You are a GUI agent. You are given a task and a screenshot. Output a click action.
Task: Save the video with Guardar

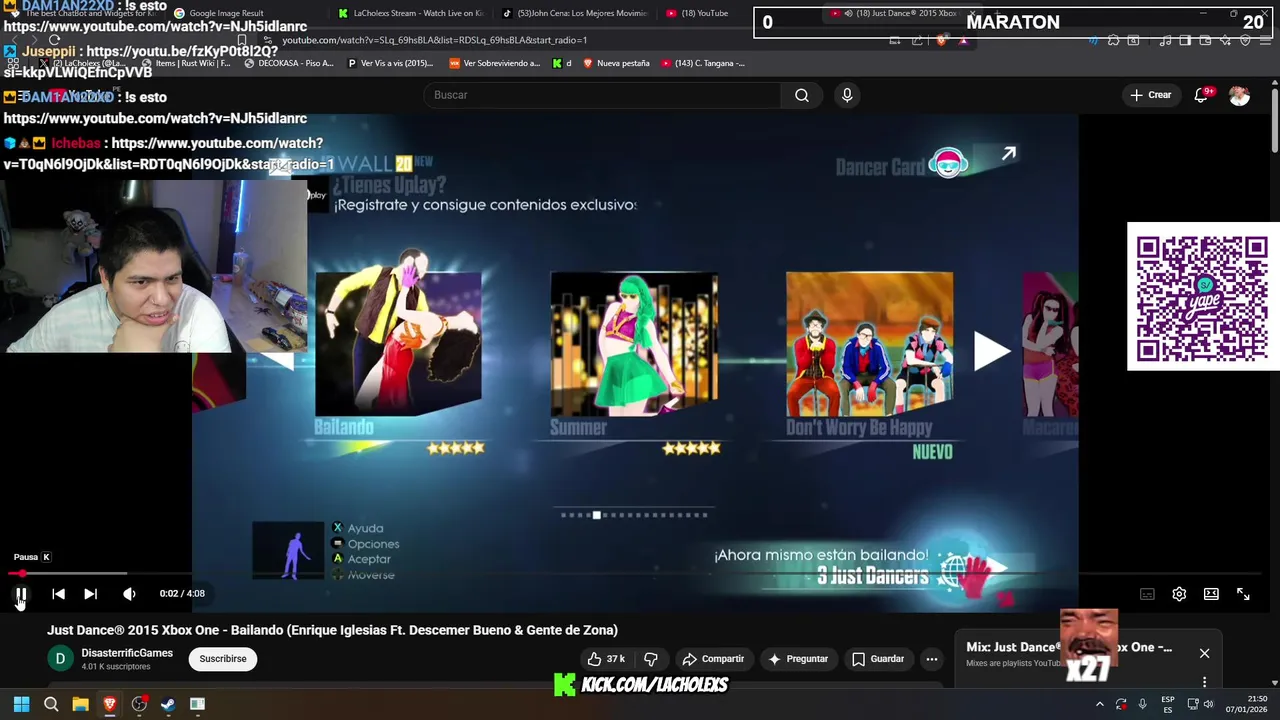click(878, 659)
